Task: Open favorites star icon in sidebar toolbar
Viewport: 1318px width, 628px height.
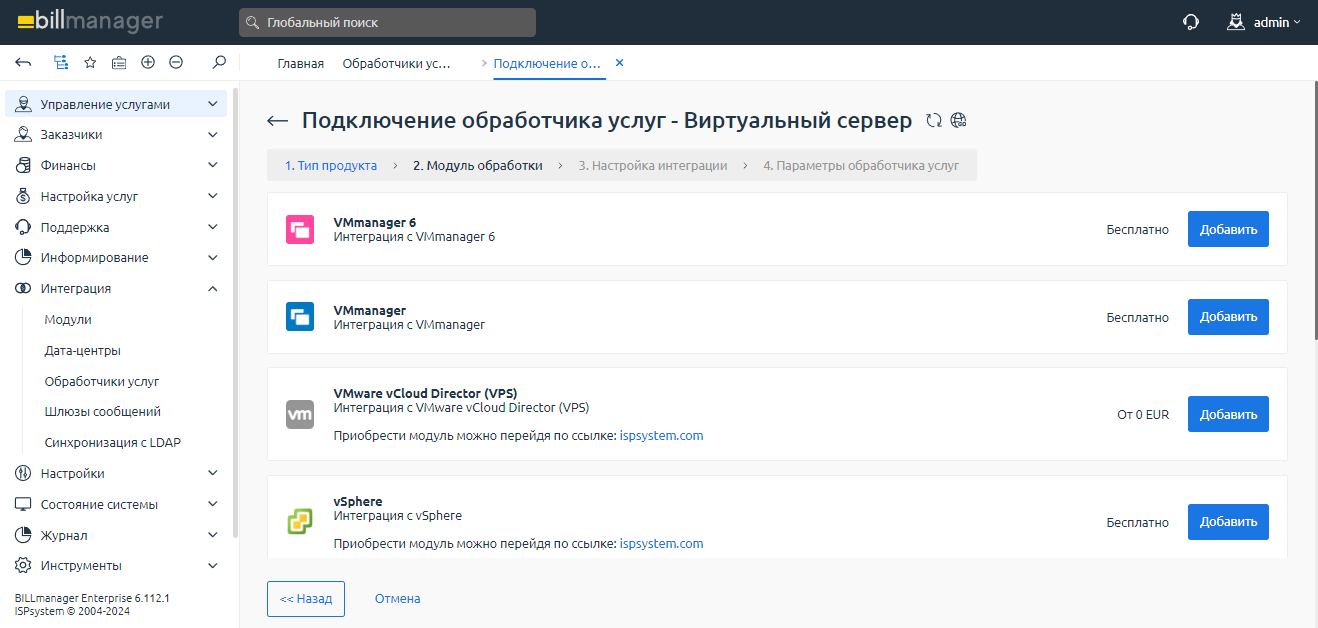Action: pyautogui.click(x=90, y=62)
